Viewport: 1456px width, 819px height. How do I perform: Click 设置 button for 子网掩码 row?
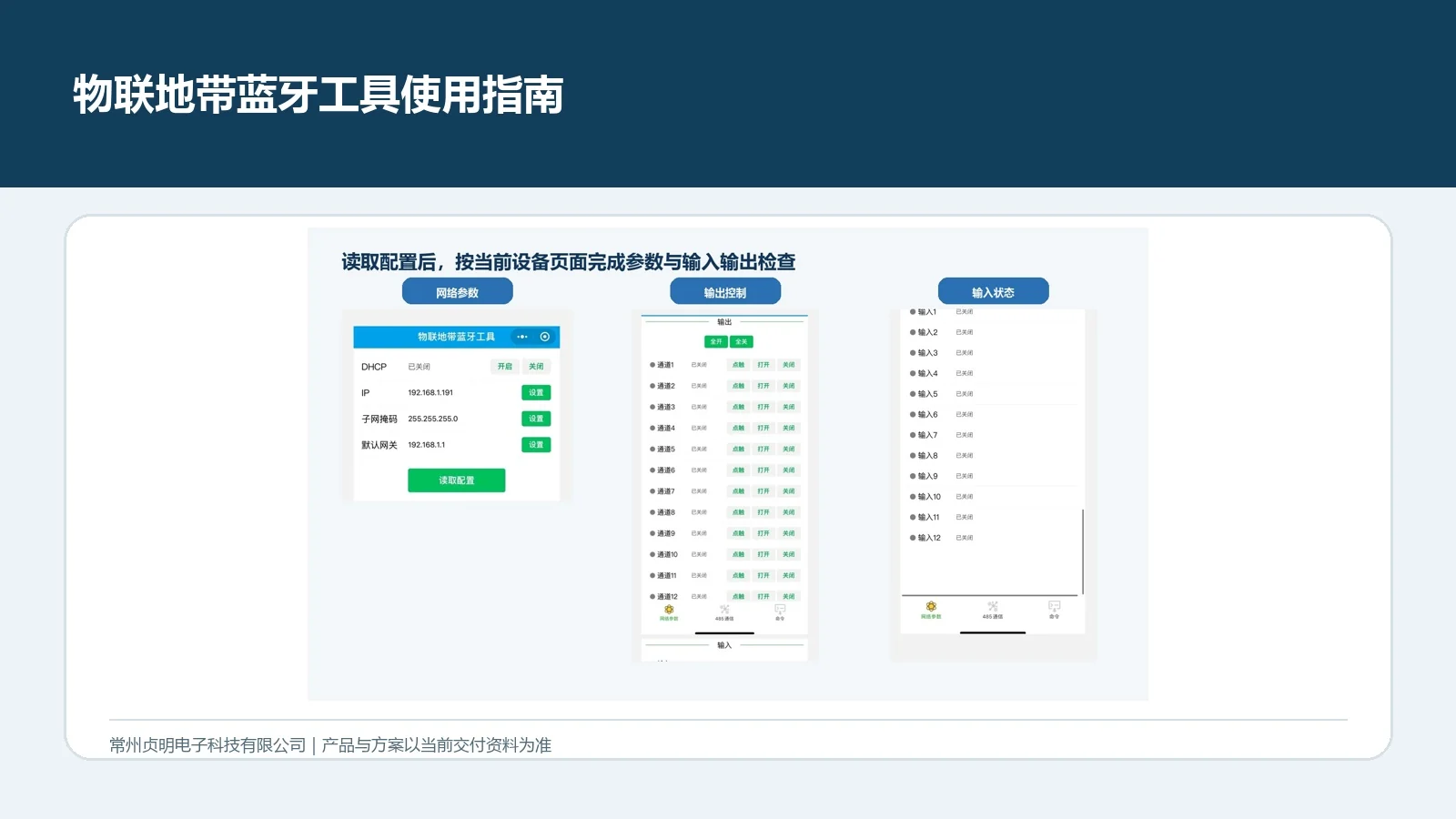pos(536,419)
